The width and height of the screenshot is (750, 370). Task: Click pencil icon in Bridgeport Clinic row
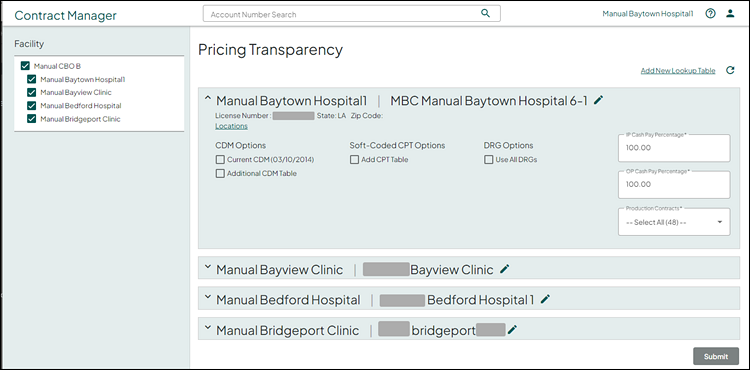pos(512,330)
